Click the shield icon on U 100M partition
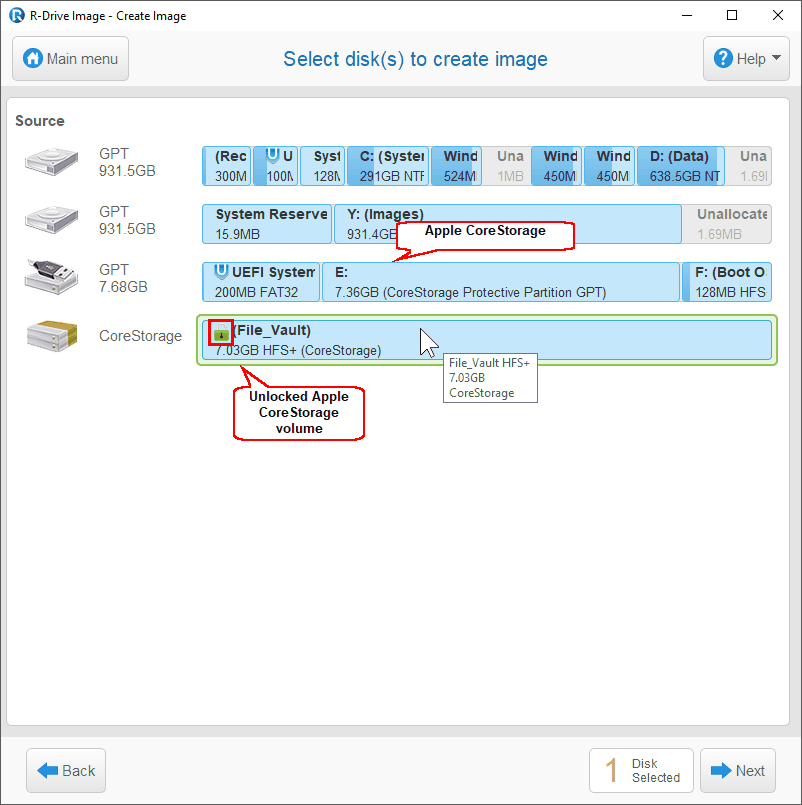Viewport: 802px width, 805px height. point(272,155)
